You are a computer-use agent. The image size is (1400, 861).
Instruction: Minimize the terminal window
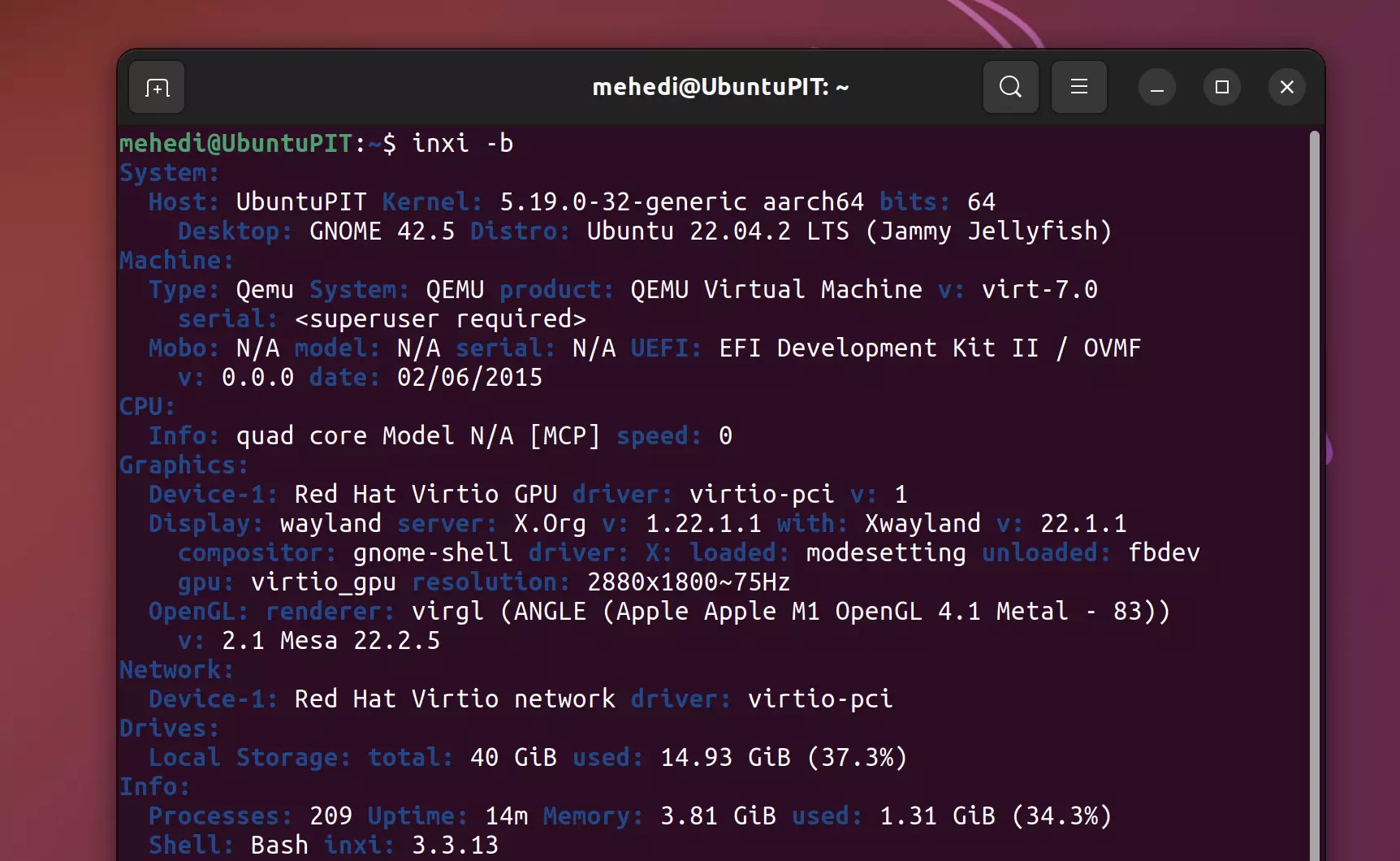click(1157, 87)
